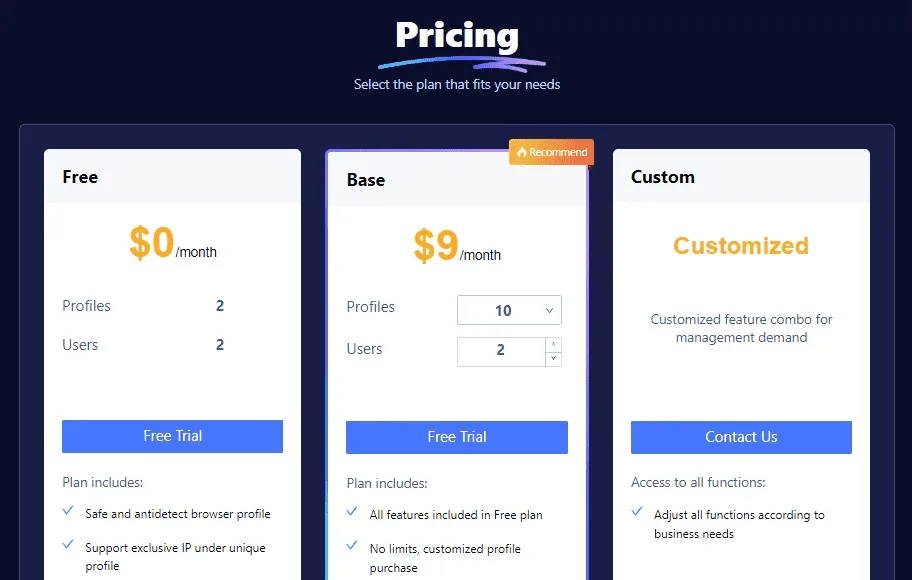Click the $9 /month price text

point(457,247)
